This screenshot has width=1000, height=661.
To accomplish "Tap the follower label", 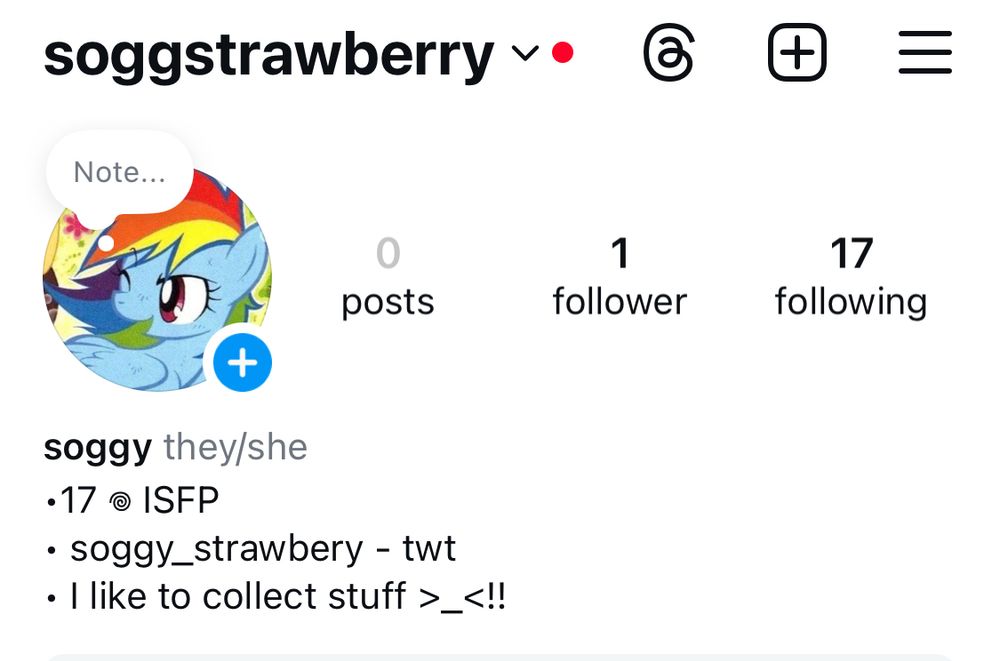I will (x=620, y=302).
